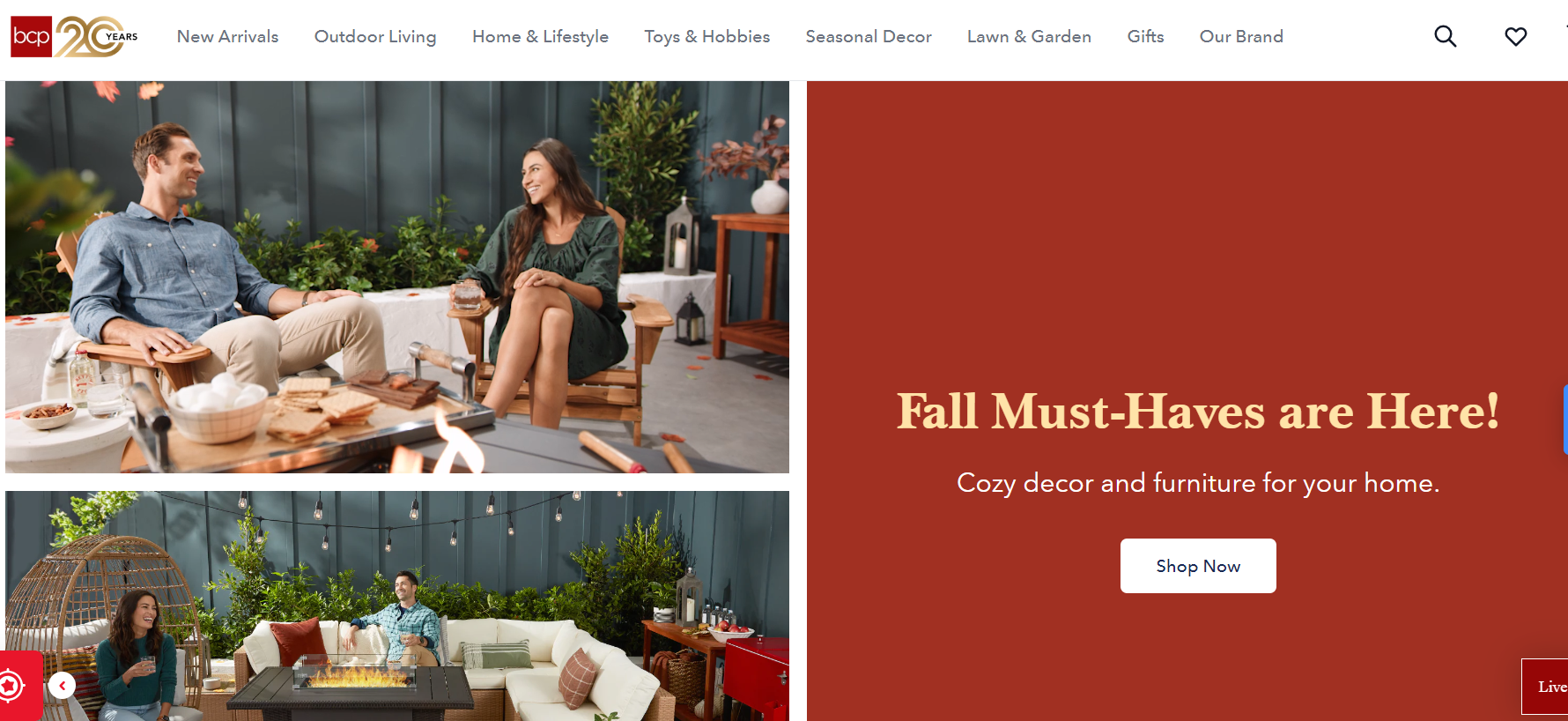The width and height of the screenshot is (1568, 721).
Task: Expand the Toys & Hobbies menu
Action: 706,36
